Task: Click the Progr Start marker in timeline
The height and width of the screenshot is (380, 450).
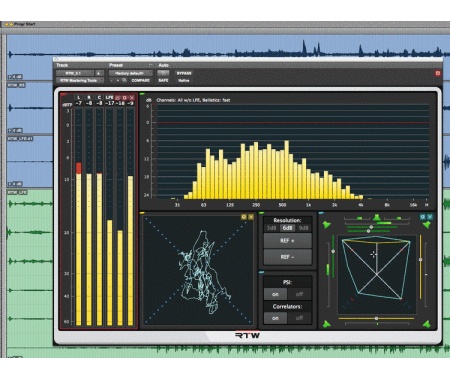Action: pos(20,24)
